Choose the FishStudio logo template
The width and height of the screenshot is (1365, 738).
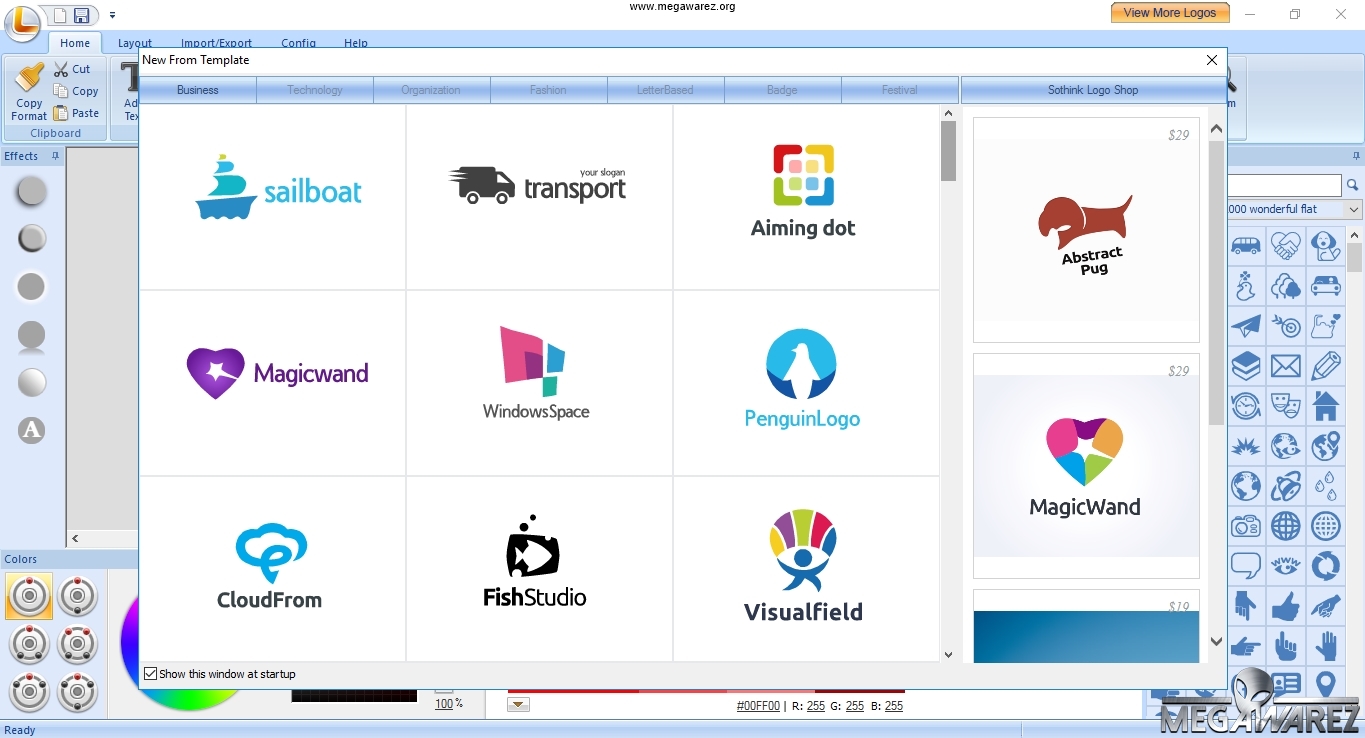[540, 569]
